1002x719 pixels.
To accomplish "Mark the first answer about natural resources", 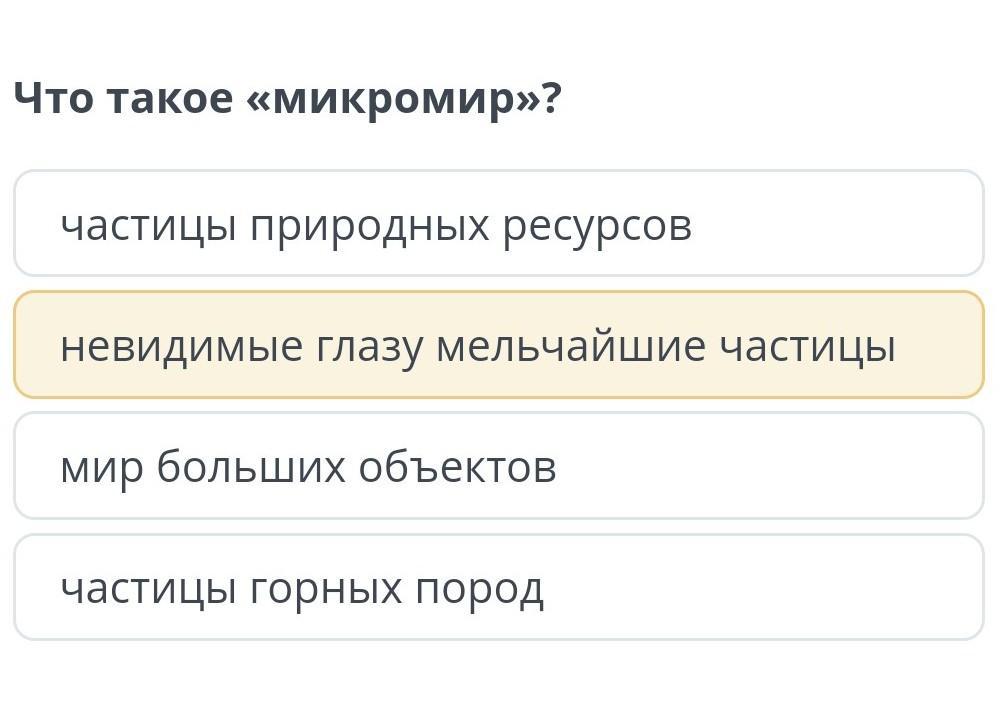I will coord(498,224).
